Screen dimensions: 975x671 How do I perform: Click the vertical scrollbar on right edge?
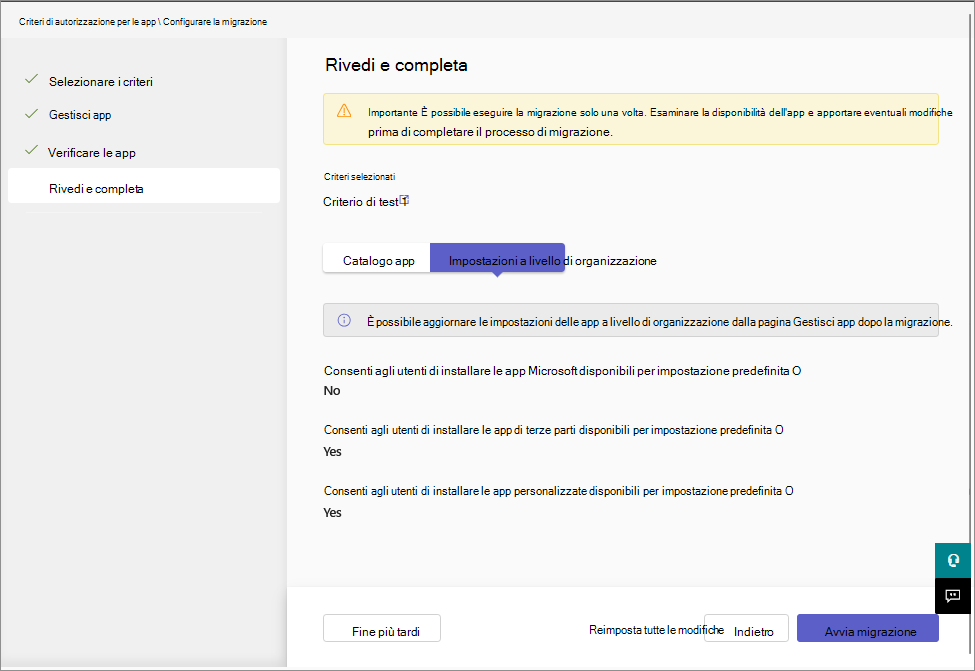click(x=971, y=336)
